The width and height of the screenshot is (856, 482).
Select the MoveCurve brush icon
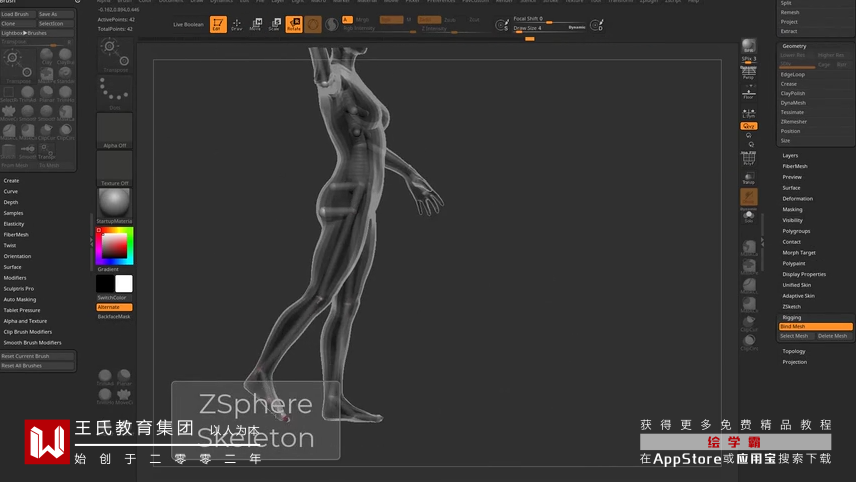9,112
